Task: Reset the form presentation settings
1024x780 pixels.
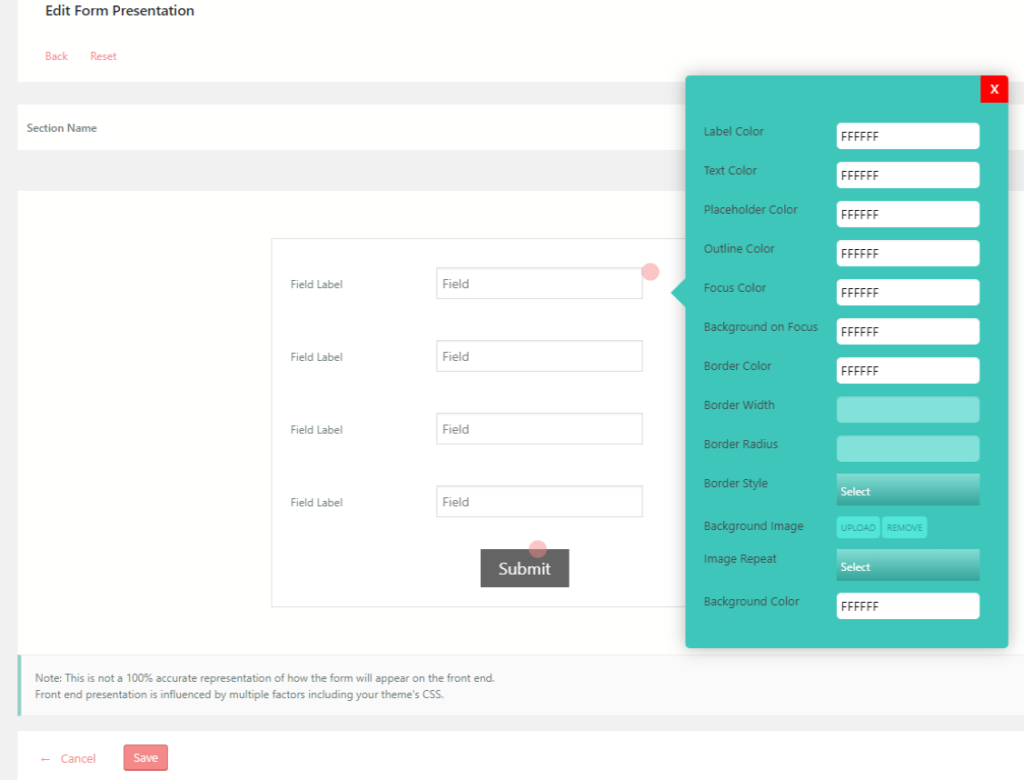Action: click(x=103, y=56)
